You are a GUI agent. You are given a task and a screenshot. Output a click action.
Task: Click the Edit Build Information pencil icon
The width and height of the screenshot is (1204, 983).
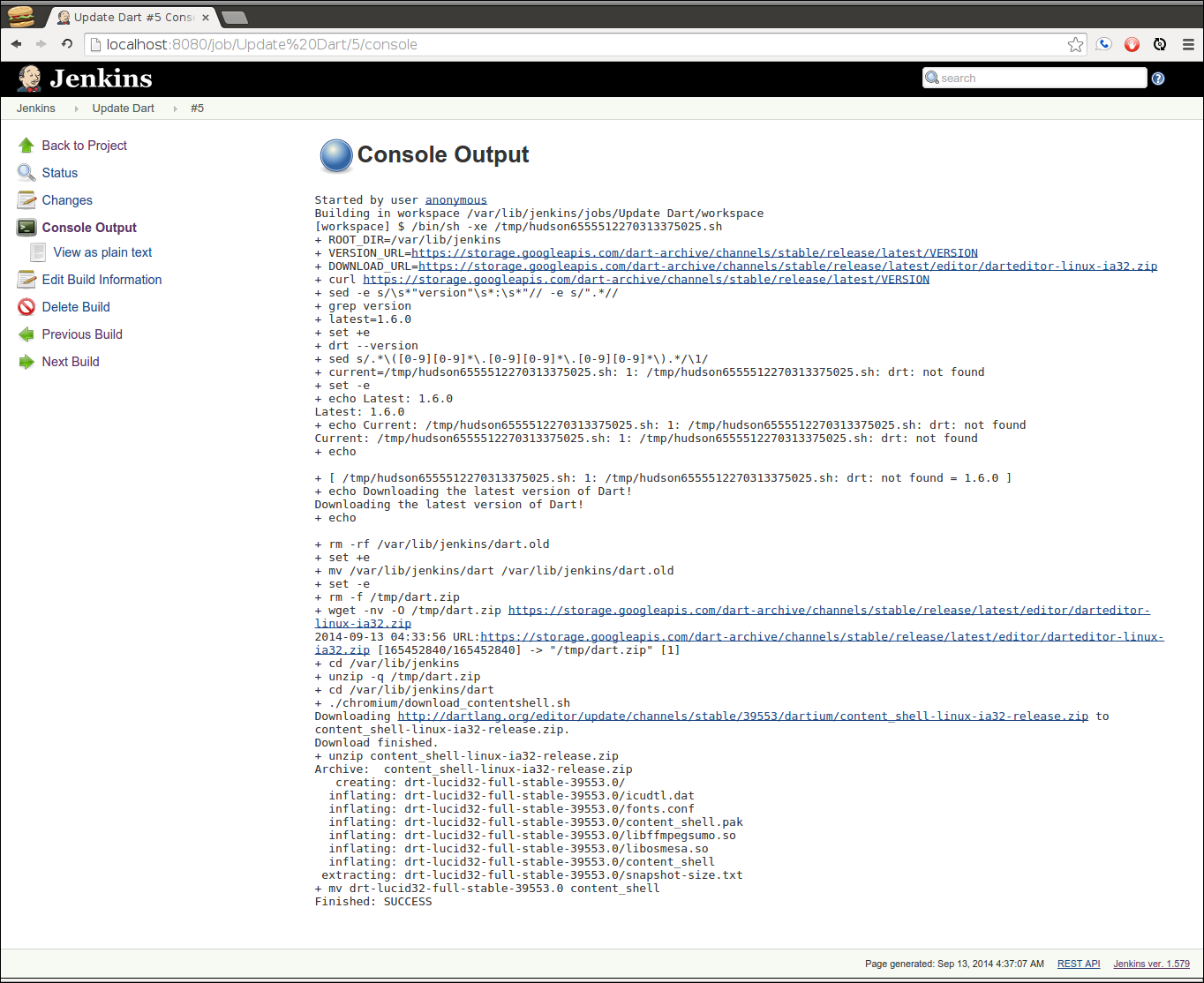26,279
